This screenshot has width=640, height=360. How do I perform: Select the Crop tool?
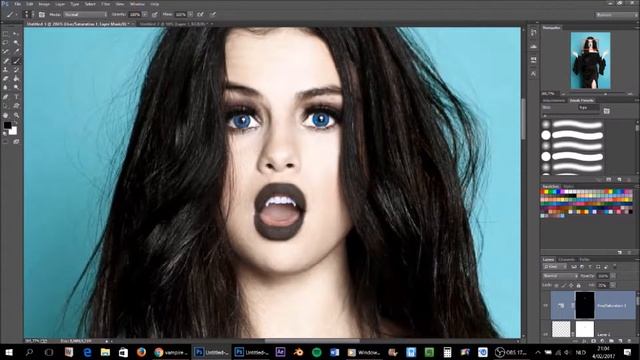click(x=6, y=51)
